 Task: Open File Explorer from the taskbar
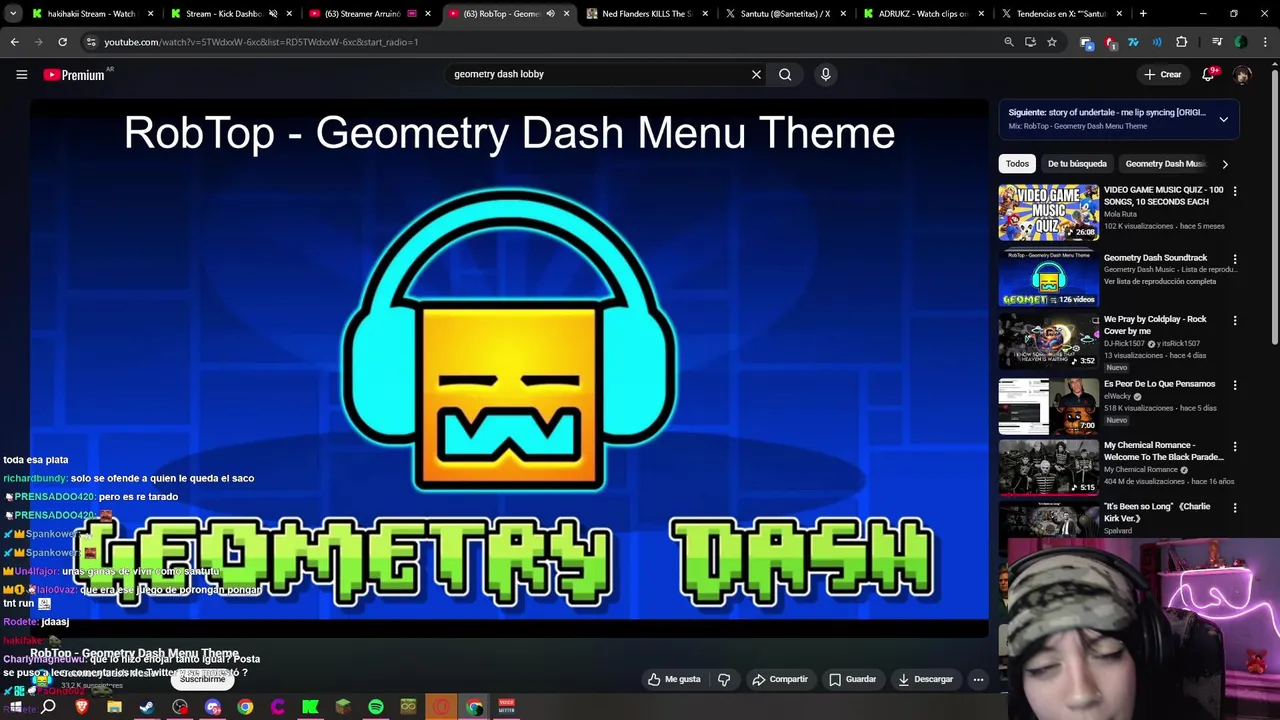115,707
